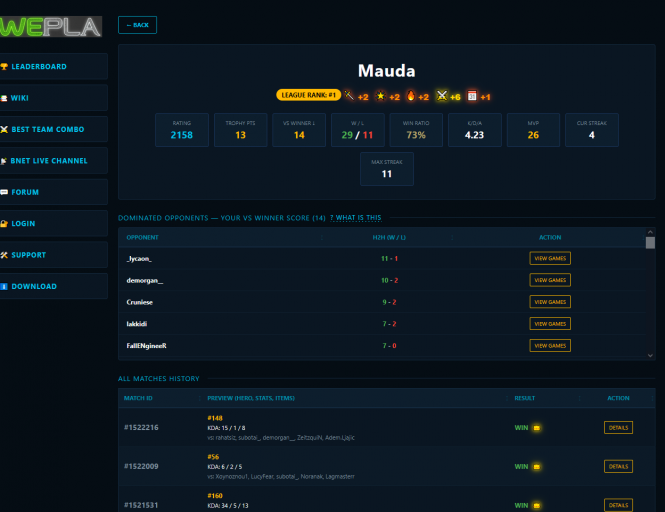Click the gold MVP icon on match #1522009

coord(536,467)
